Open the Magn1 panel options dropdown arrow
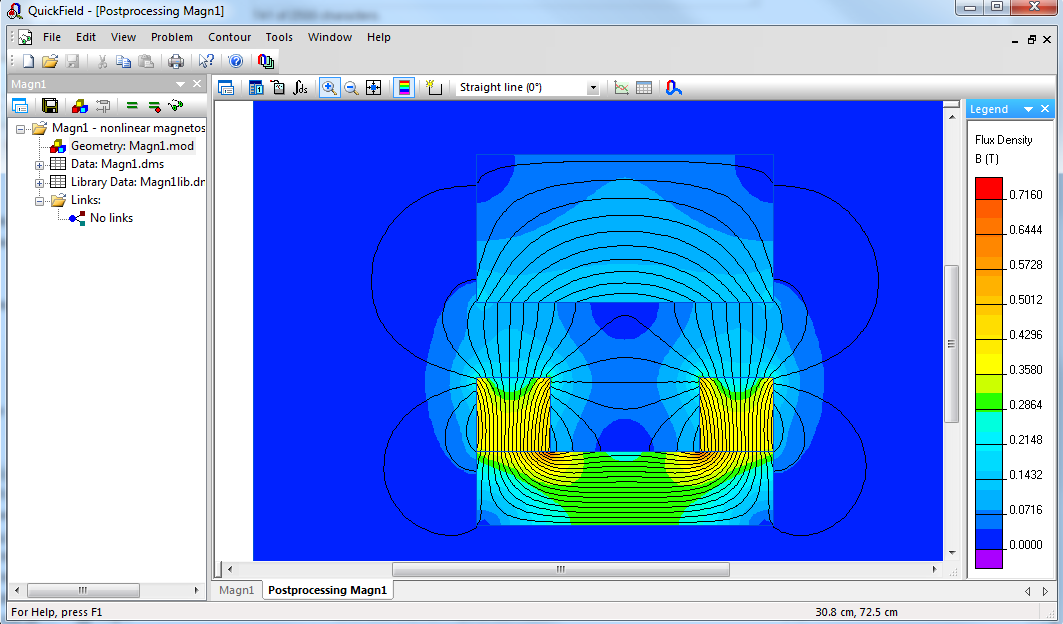 [180, 84]
